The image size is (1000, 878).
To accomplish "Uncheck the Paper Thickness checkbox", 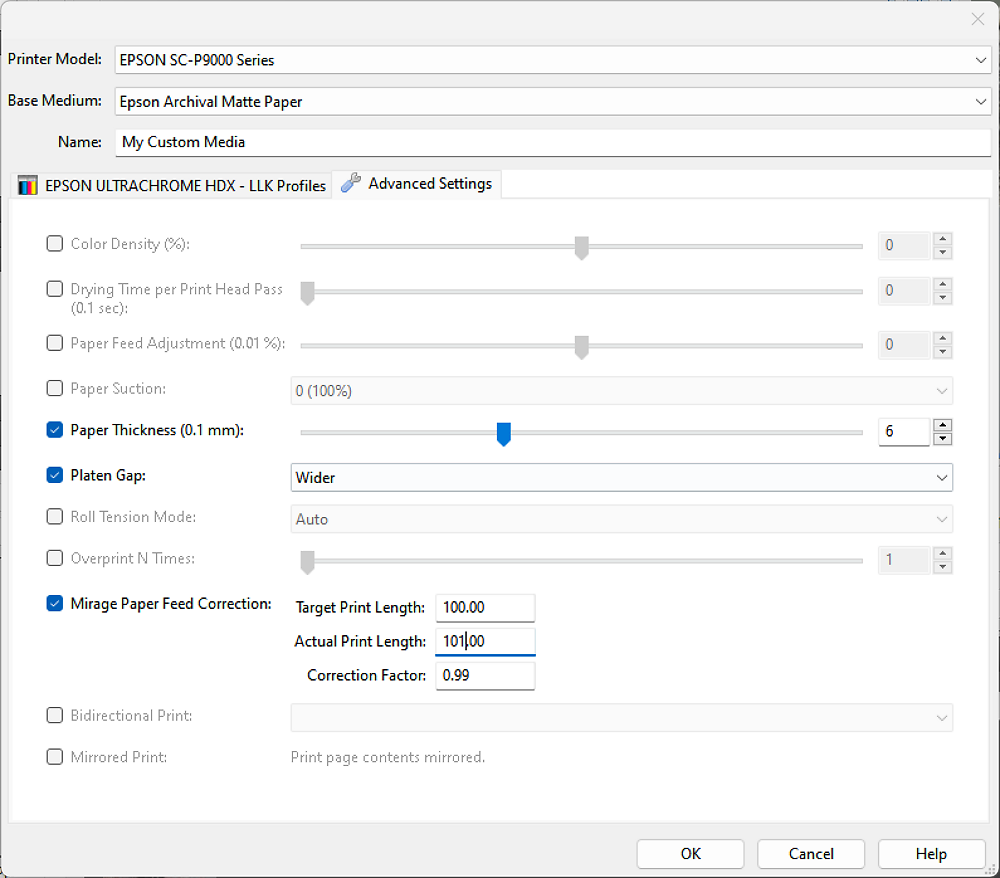I will [x=55, y=431].
